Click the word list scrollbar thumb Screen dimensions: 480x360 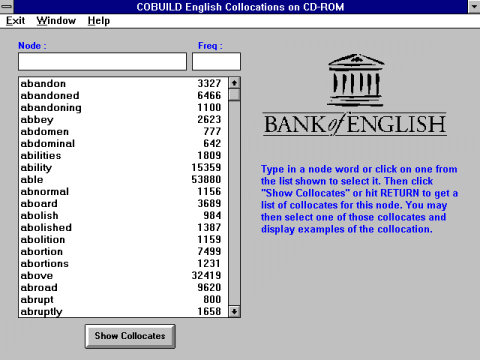[234, 95]
